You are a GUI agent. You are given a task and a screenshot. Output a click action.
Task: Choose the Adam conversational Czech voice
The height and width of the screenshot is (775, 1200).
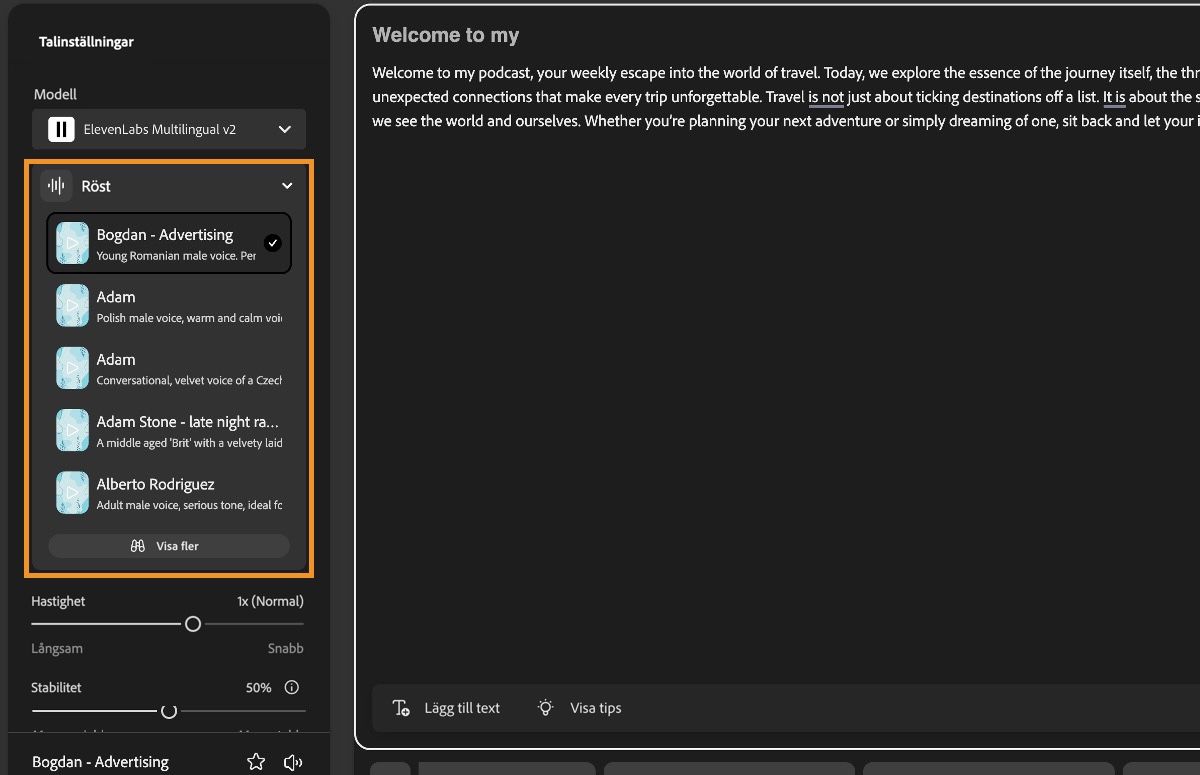point(169,368)
